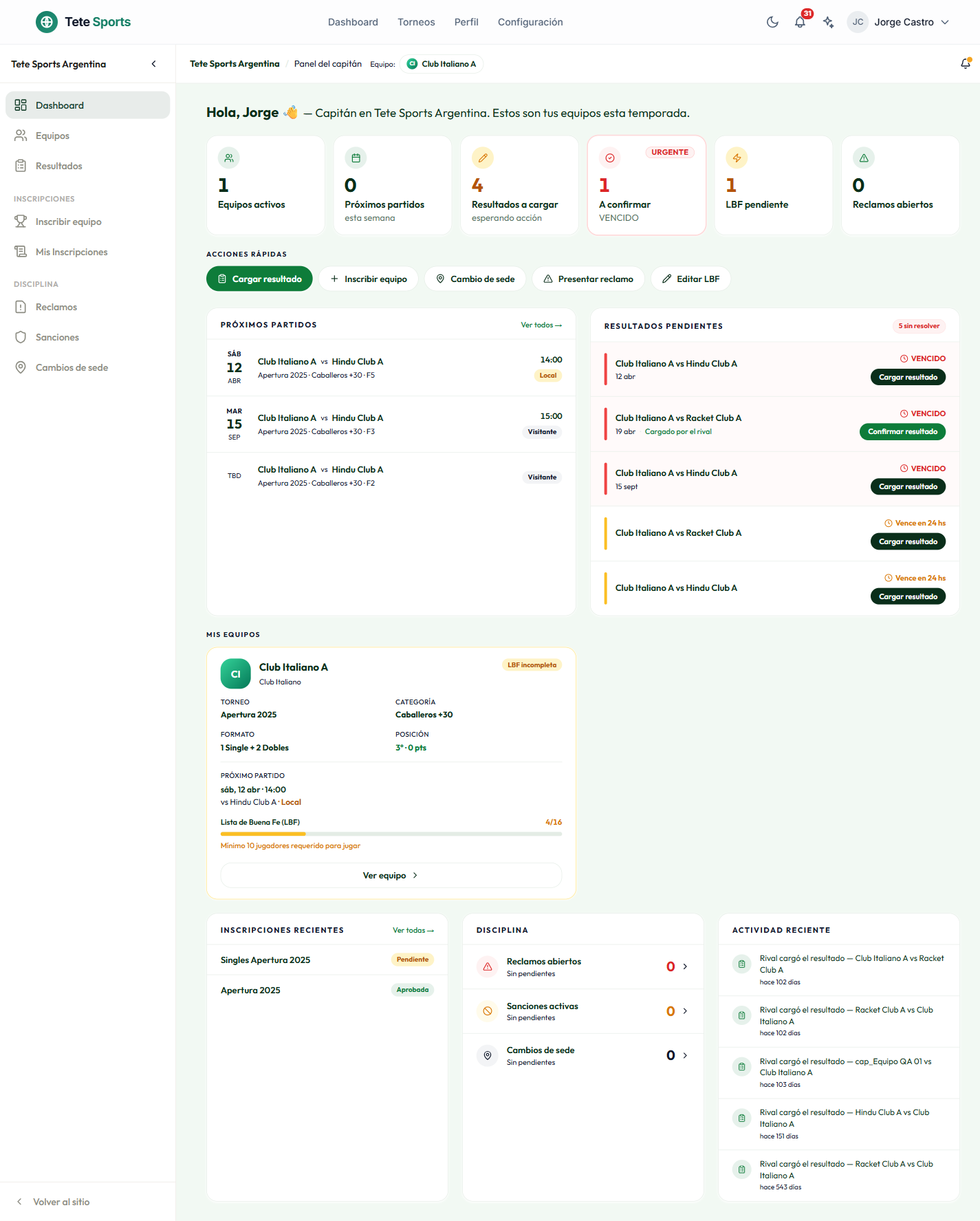Open Configuración in top navigation

(530, 22)
